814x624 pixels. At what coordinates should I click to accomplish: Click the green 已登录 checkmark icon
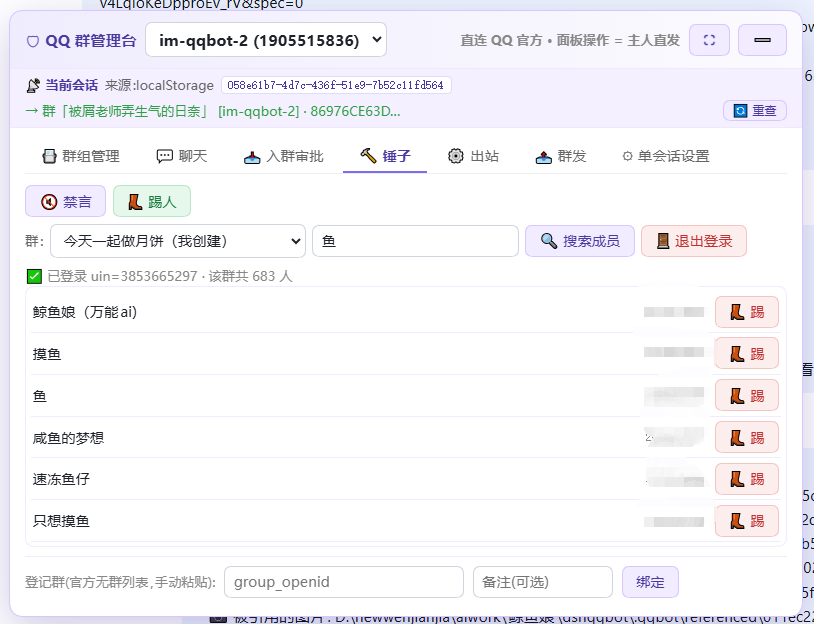pyautogui.click(x=34, y=276)
